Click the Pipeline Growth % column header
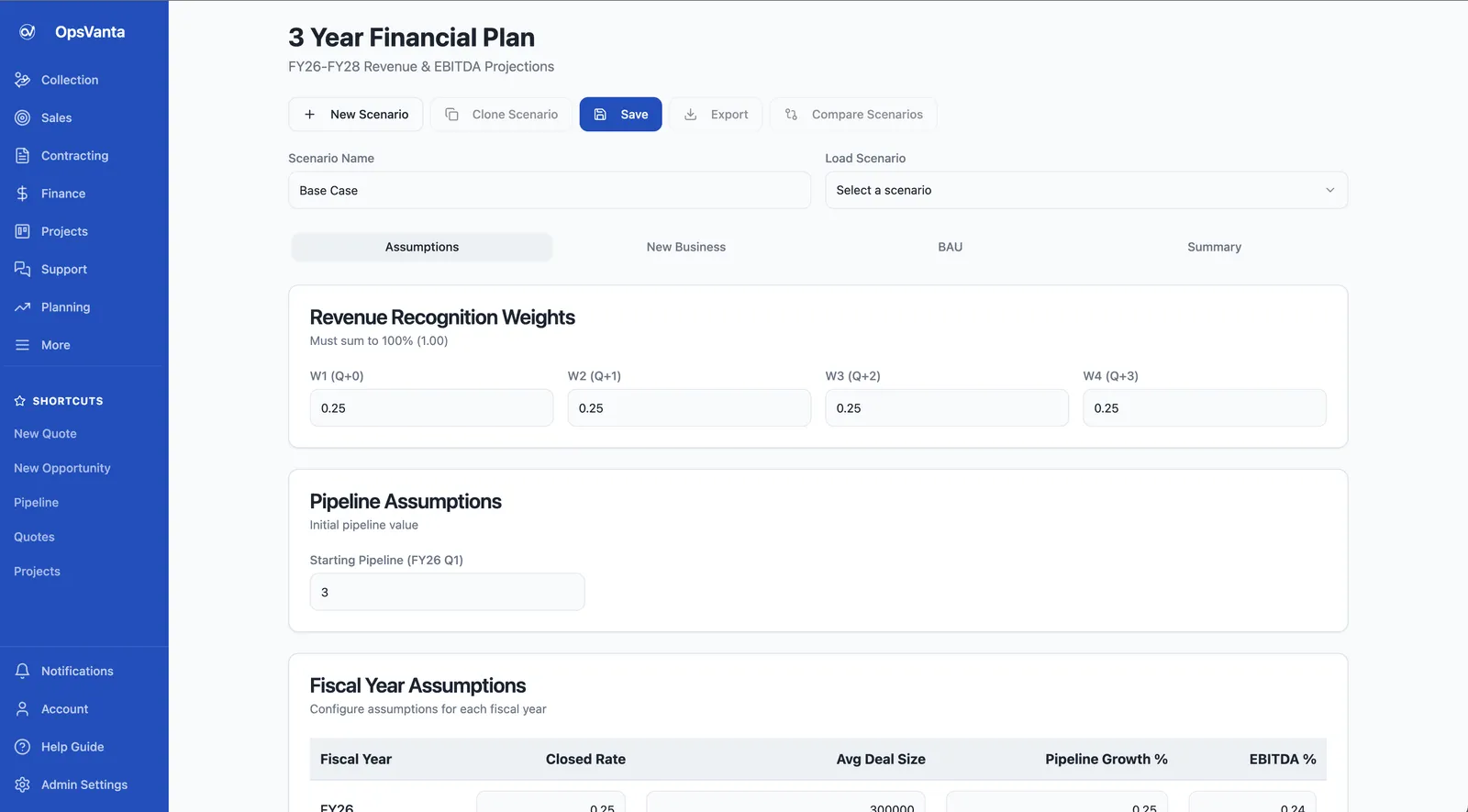The height and width of the screenshot is (812, 1468). (x=1107, y=759)
